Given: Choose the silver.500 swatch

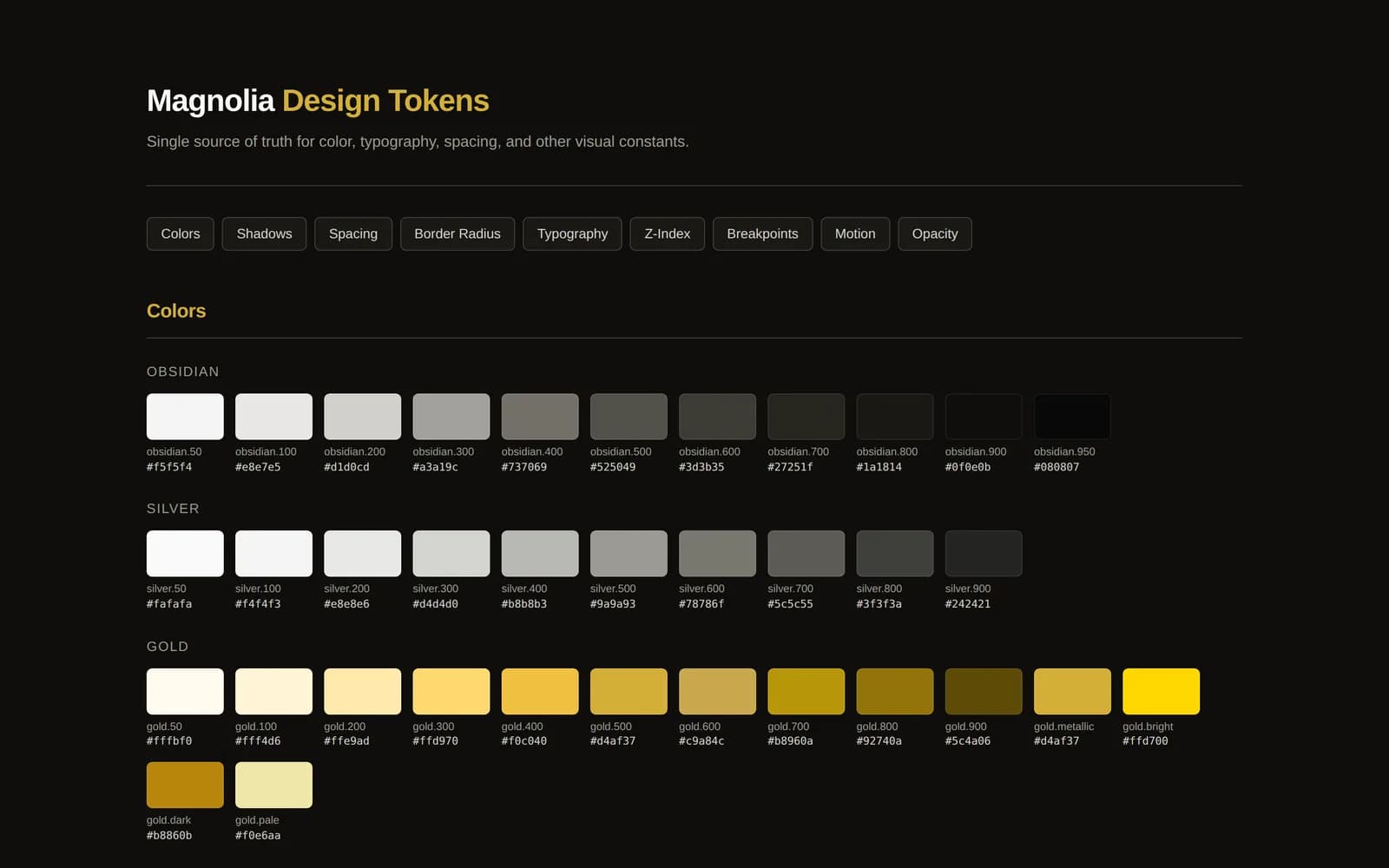Looking at the screenshot, I should (629, 554).
